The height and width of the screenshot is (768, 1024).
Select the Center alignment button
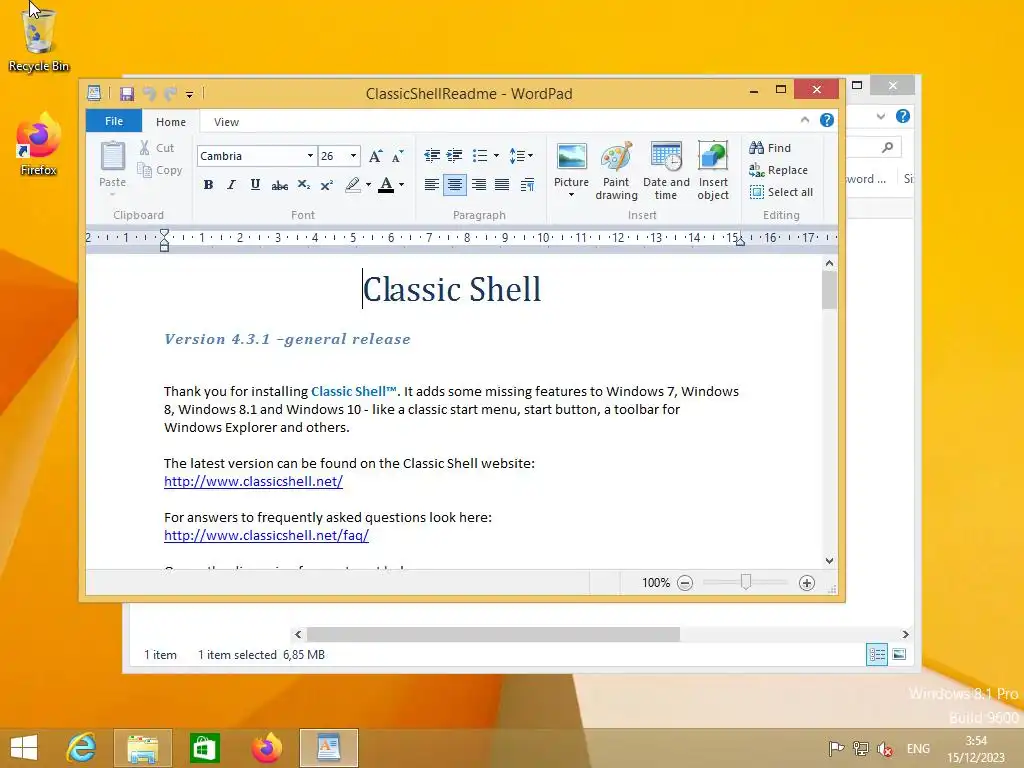(455, 185)
